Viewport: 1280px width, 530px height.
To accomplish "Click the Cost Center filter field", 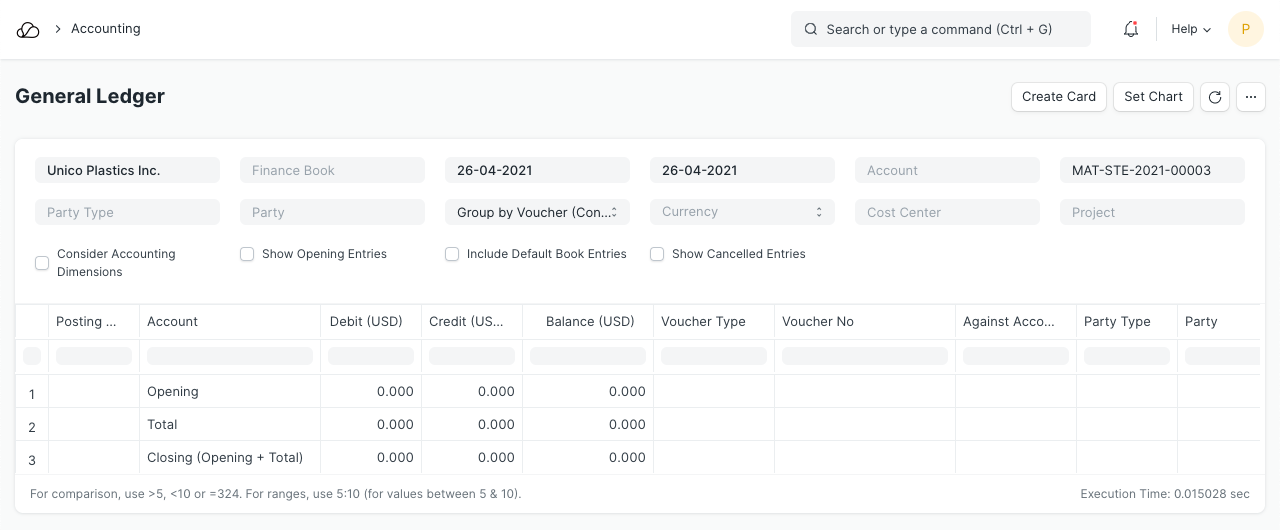I will pos(947,212).
